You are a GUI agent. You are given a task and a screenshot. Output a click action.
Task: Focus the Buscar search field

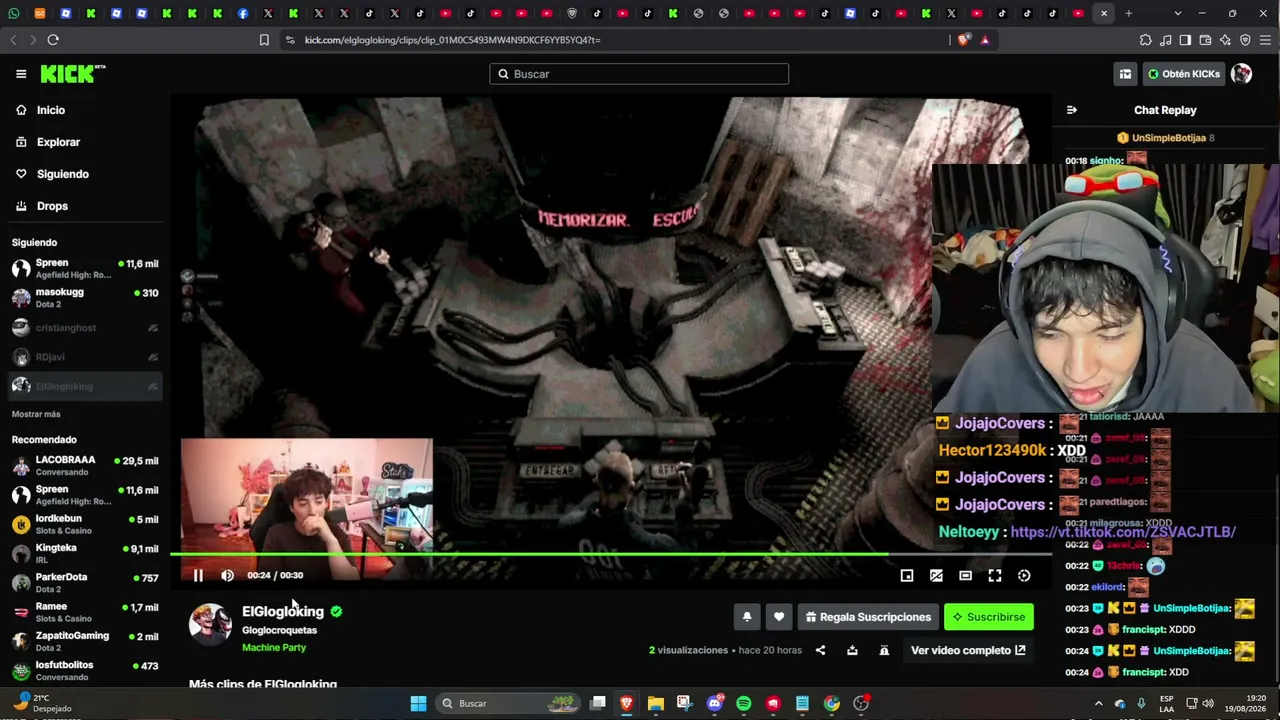point(639,74)
